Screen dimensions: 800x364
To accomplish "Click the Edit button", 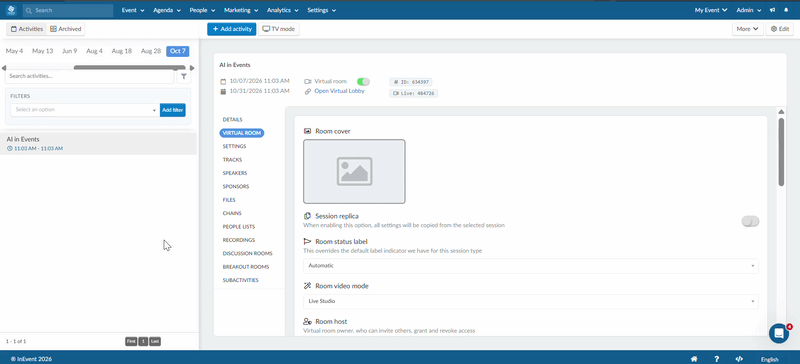I will [x=780, y=29].
